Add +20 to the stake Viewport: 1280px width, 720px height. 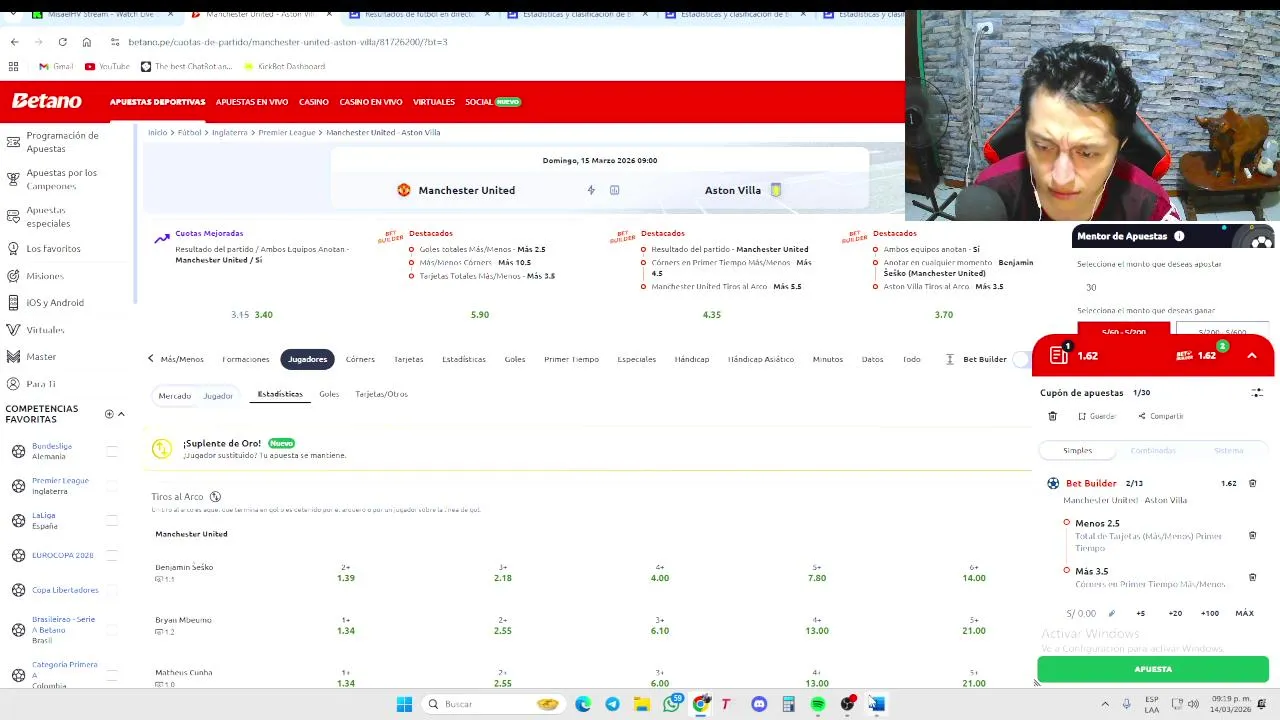1175,613
